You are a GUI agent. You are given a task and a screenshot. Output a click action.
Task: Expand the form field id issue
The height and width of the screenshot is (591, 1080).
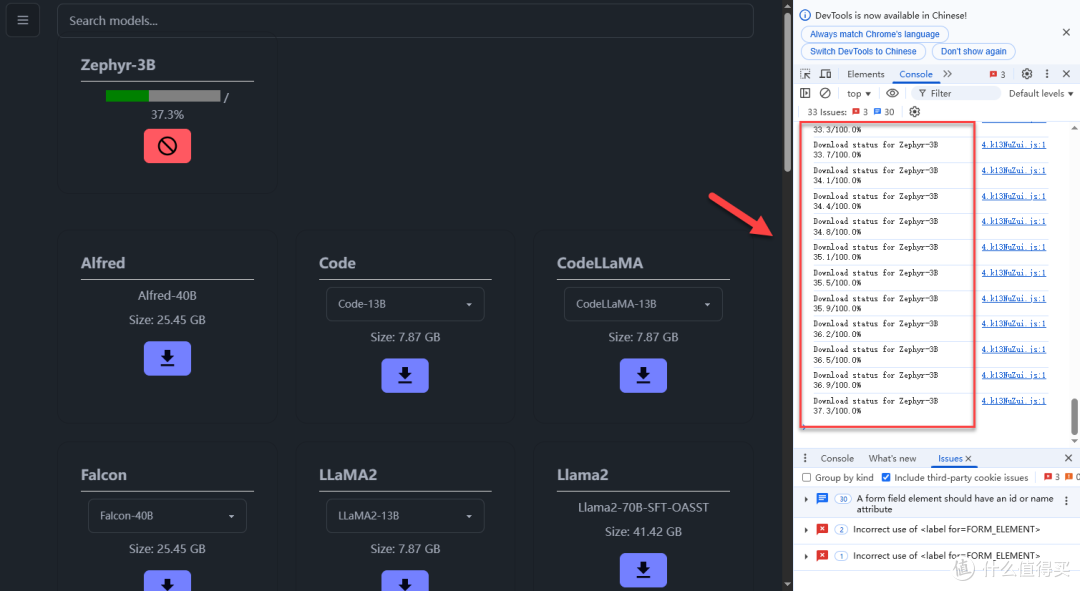806,499
